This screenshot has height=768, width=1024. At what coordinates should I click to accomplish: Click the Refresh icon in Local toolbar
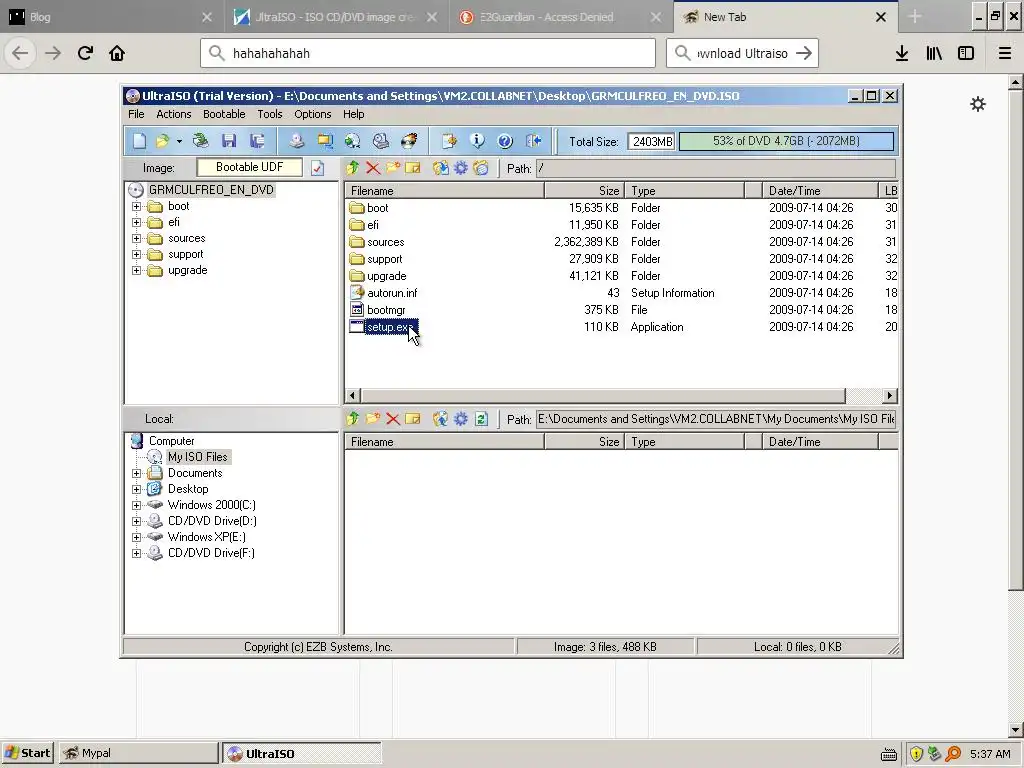click(x=481, y=419)
